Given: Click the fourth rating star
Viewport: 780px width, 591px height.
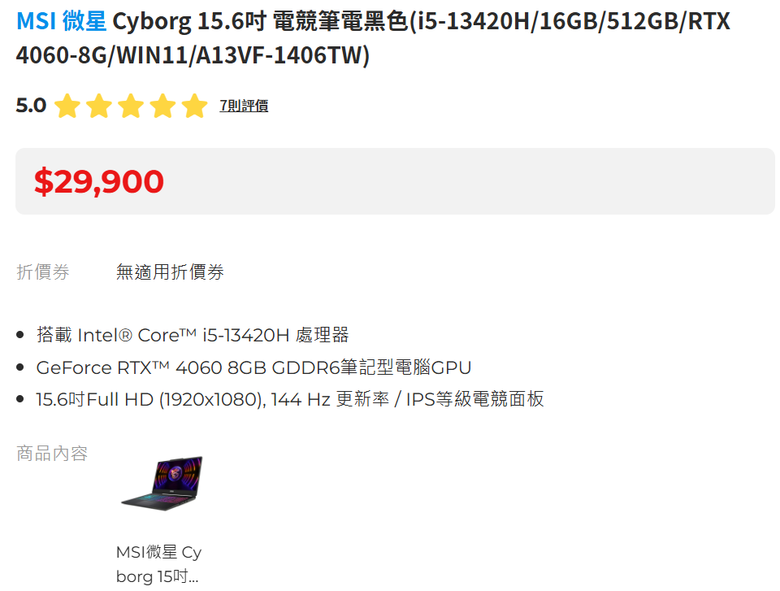Looking at the screenshot, I should coord(163,105).
